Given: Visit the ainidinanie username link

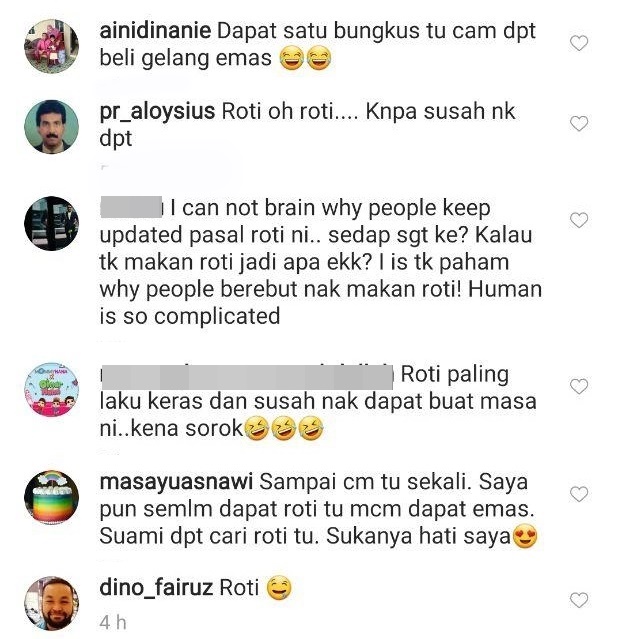Looking at the screenshot, I should [155, 31].
